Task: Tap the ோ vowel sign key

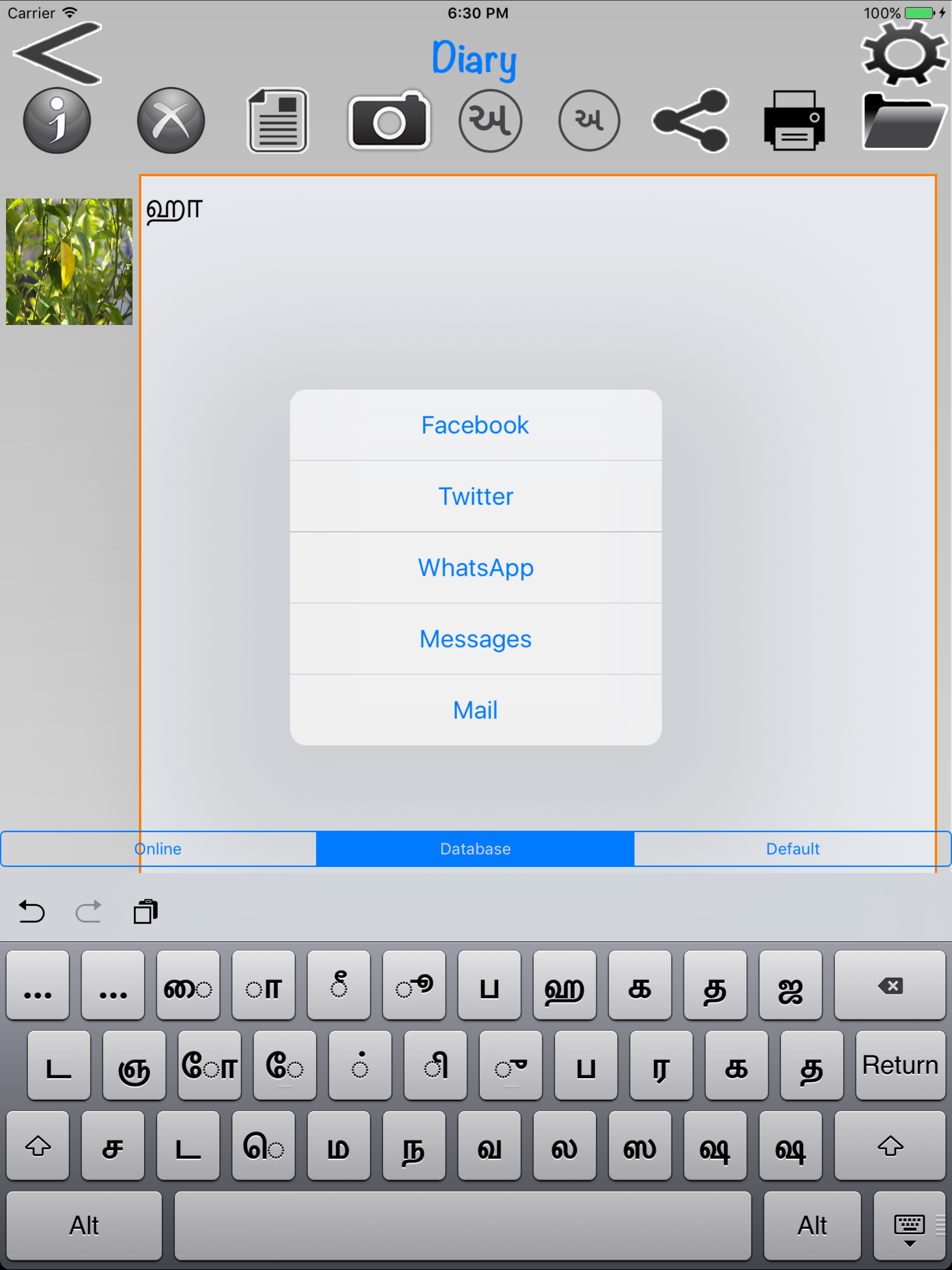Action: pyautogui.click(x=210, y=1065)
